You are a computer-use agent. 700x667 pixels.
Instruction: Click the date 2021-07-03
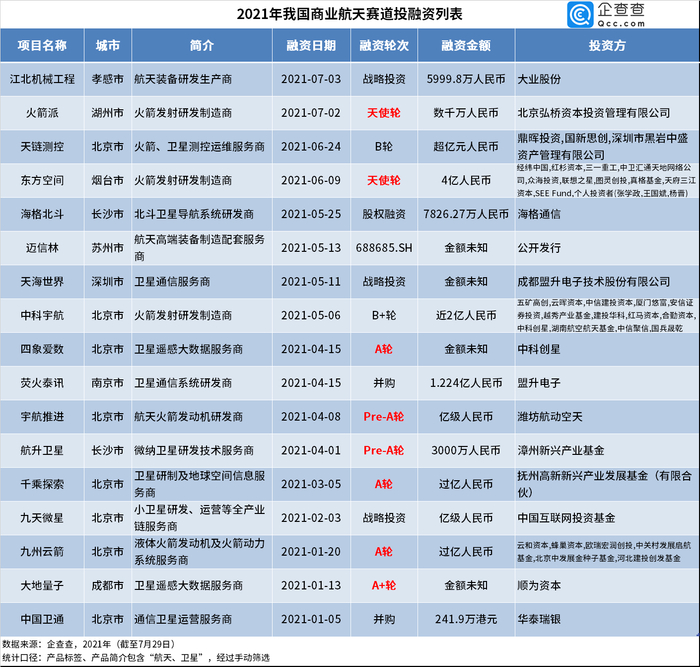click(x=311, y=79)
